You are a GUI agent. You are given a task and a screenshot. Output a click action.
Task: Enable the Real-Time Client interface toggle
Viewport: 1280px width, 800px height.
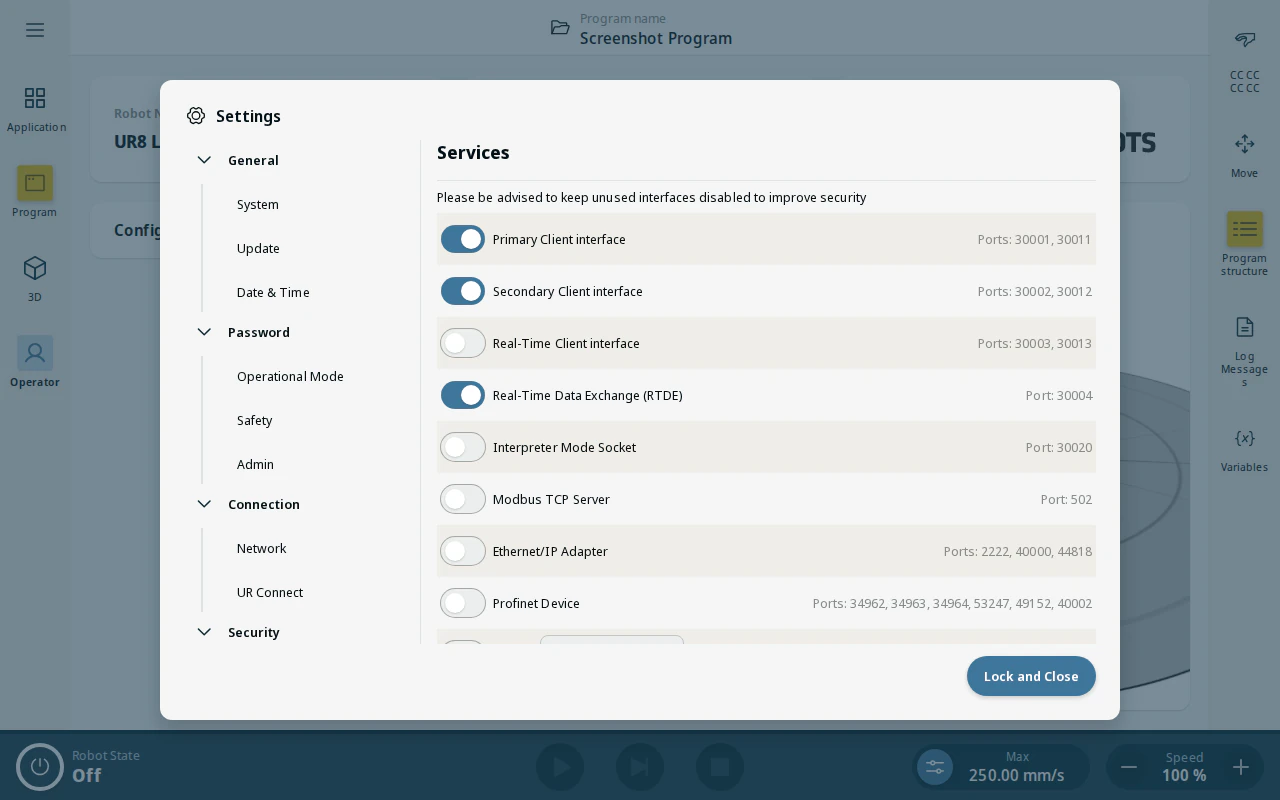pyautogui.click(x=463, y=343)
